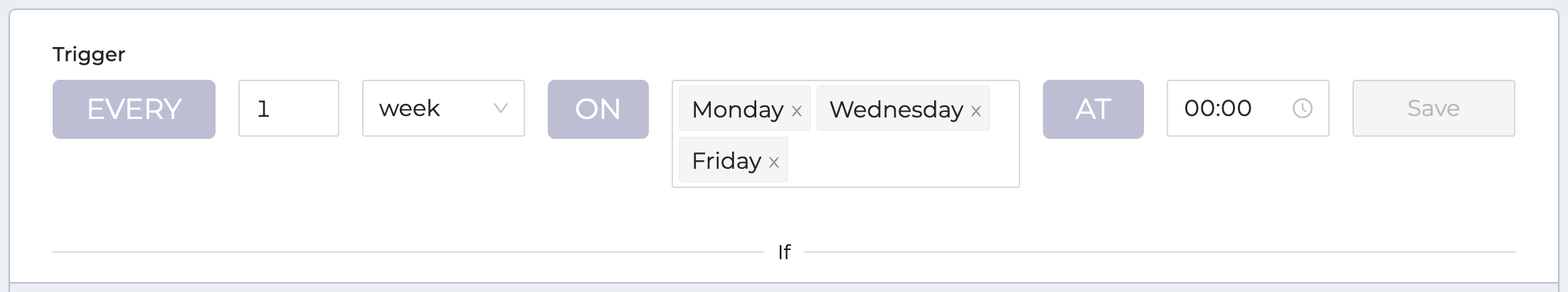Screen dimensions: 1568x292
Task: Click the divider line right of If
Action: pyautogui.click(x=1160, y=252)
